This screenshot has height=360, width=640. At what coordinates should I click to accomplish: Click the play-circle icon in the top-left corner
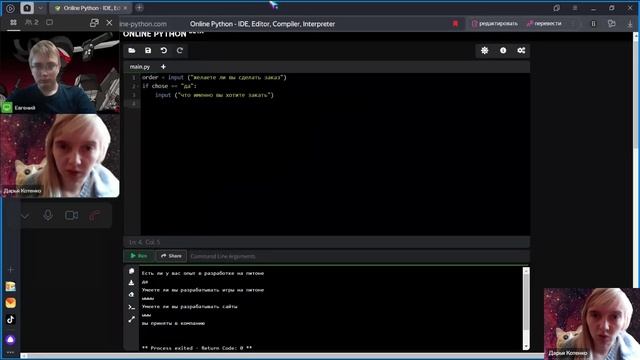pyautogui.click(x=10, y=8)
